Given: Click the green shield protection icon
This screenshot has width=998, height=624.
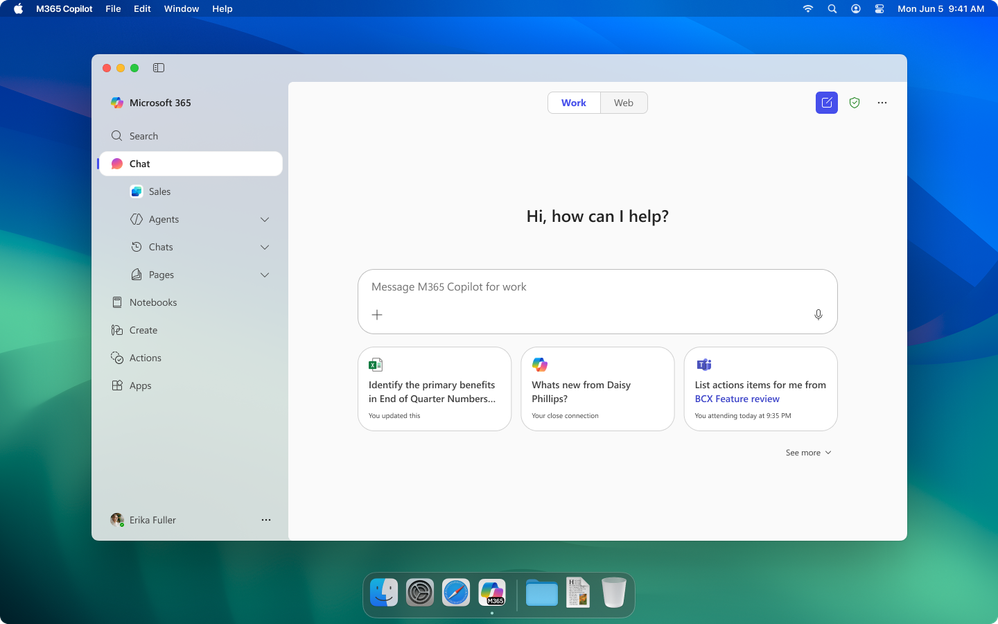Looking at the screenshot, I should (x=854, y=103).
